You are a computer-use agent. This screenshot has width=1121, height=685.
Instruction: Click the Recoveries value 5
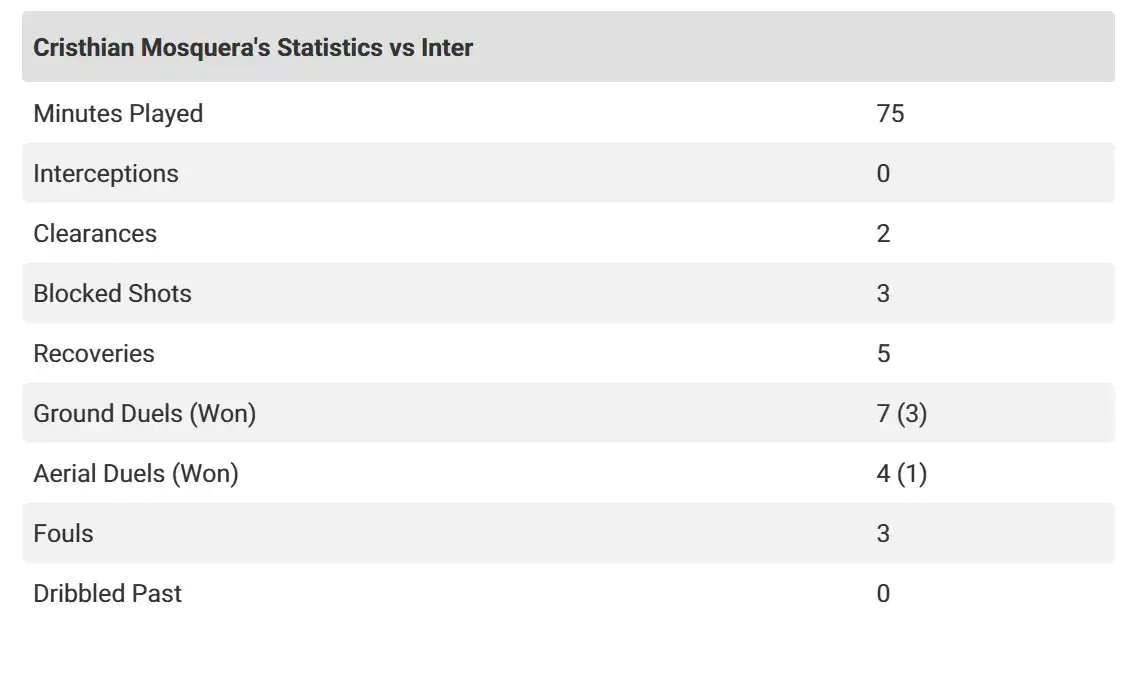pyautogui.click(x=883, y=353)
